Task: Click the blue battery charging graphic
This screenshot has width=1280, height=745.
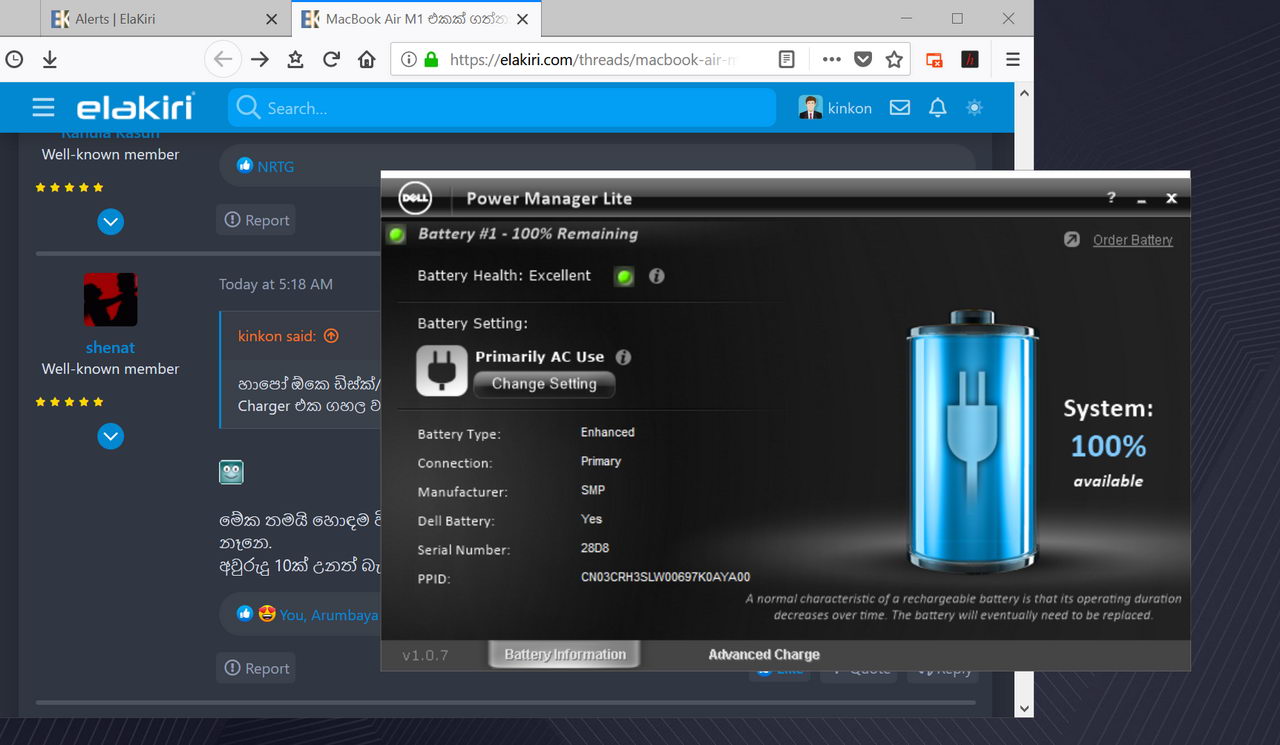Action: [971, 440]
